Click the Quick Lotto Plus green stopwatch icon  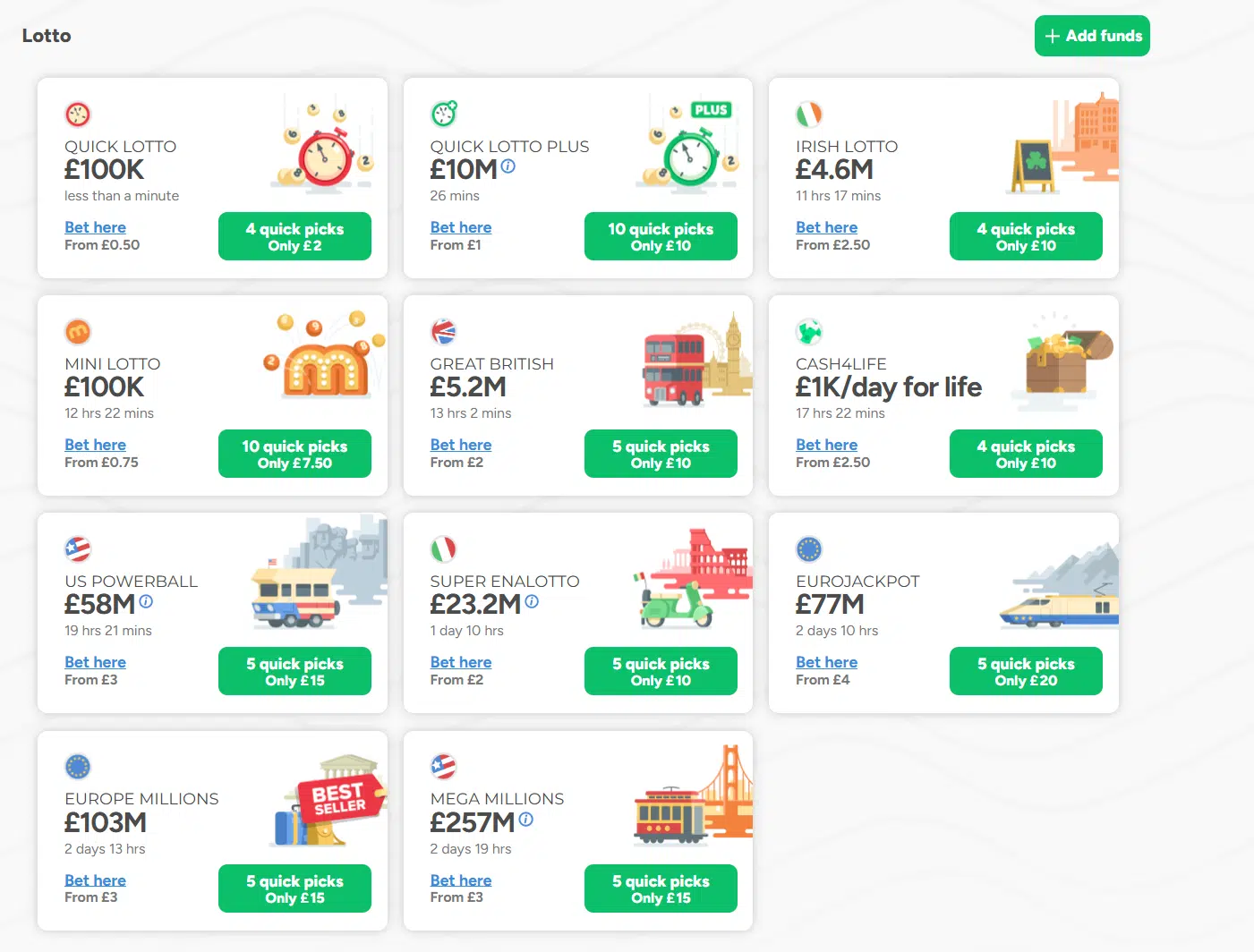(444, 114)
